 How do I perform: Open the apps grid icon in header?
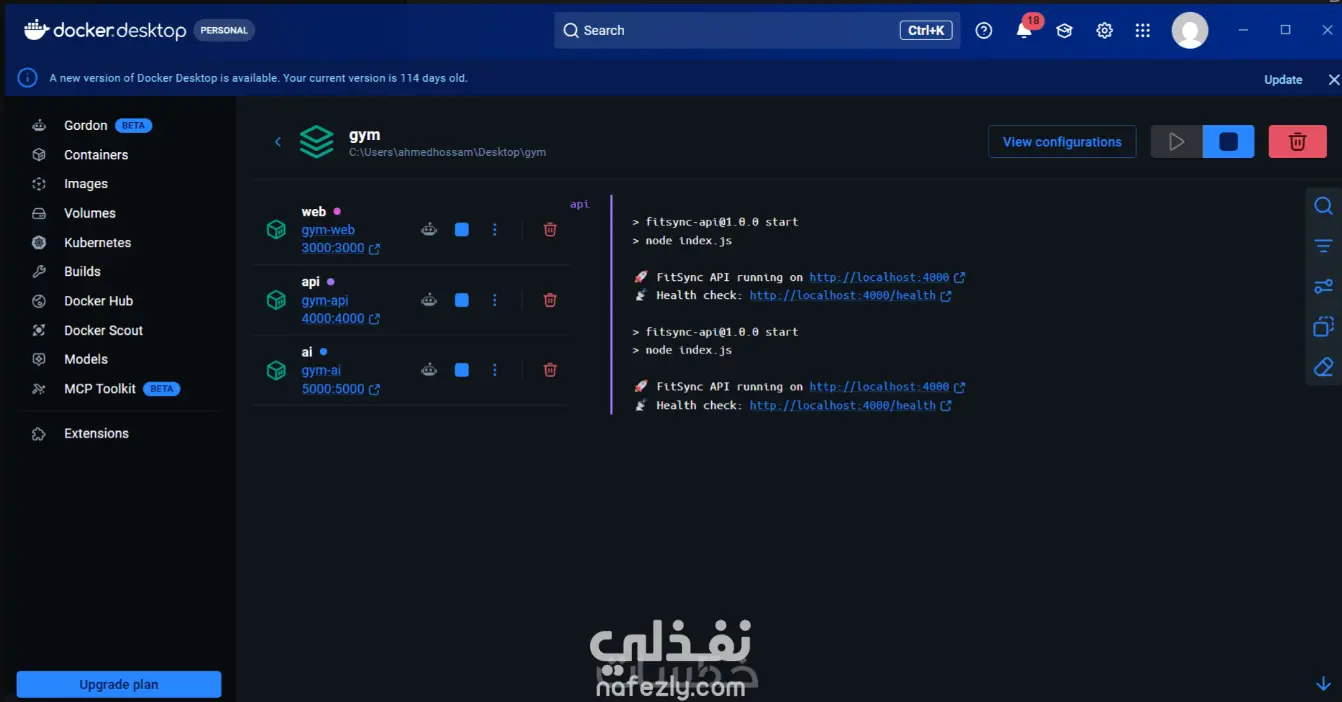point(1143,31)
